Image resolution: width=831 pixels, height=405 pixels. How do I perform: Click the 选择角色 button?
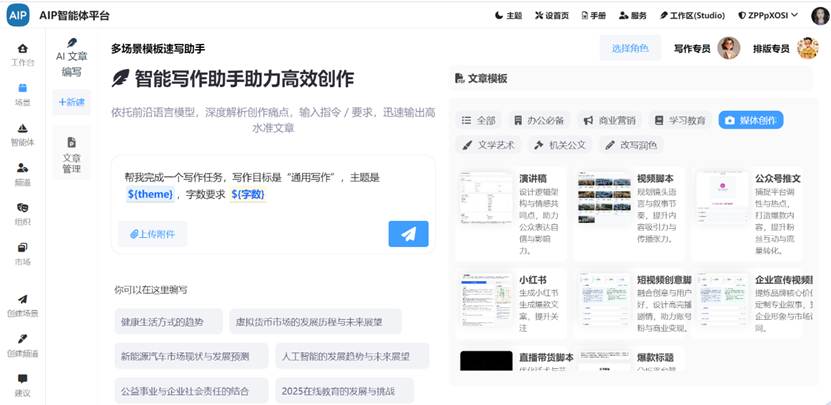click(x=630, y=48)
